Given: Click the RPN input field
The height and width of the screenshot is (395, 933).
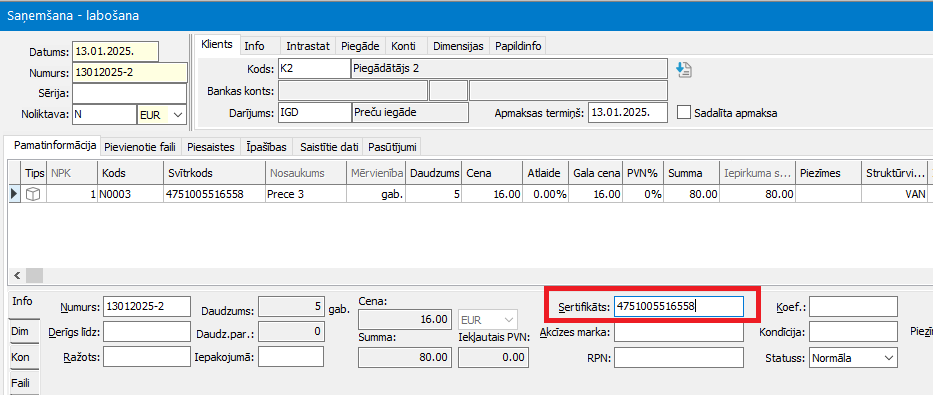Looking at the screenshot, I should pos(678,358).
